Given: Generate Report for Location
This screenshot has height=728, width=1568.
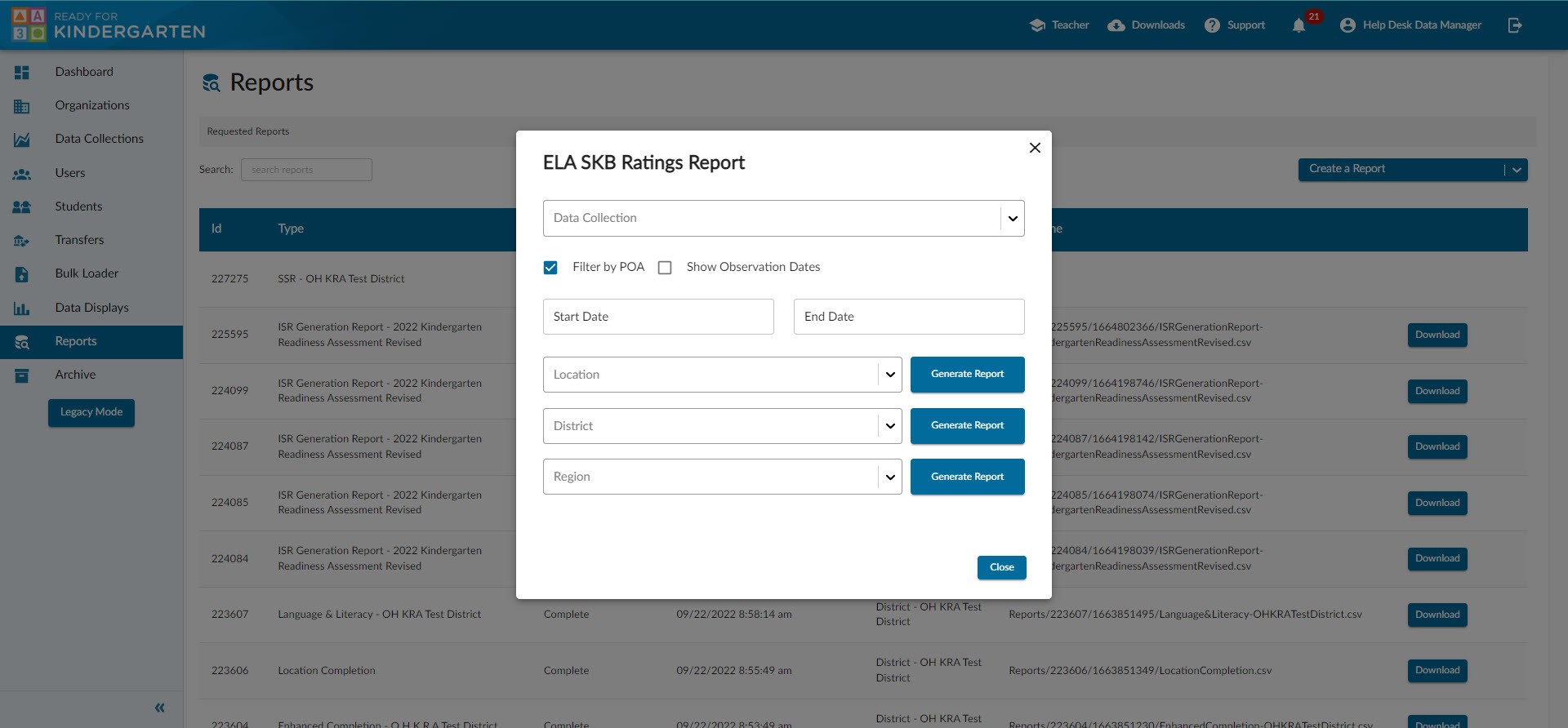Looking at the screenshot, I should point(967,375).
